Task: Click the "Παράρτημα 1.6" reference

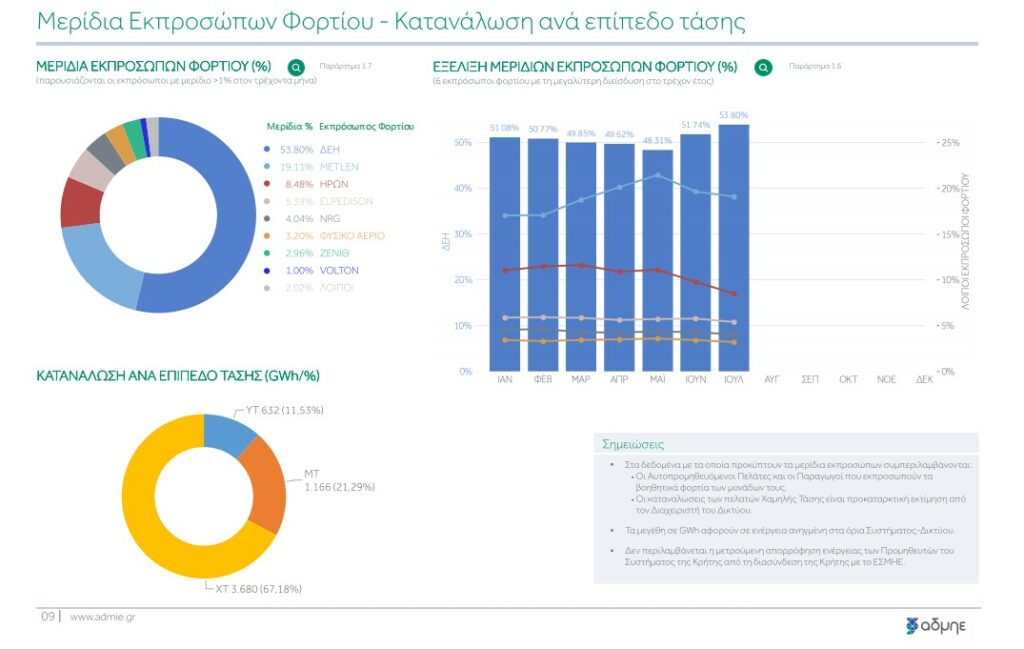Action: 815,66
